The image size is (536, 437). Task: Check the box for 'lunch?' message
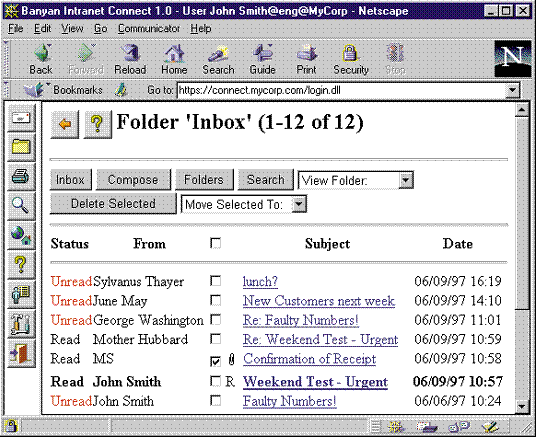pyautogui.click(x=215, y=281)
